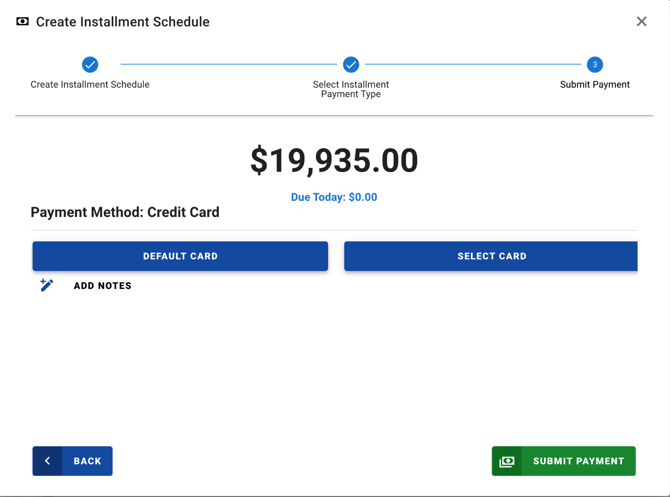The height and width of the screenshot is (497, 670).
Task: Click the step 3 number circle
Action: click(x=595, y=65)
